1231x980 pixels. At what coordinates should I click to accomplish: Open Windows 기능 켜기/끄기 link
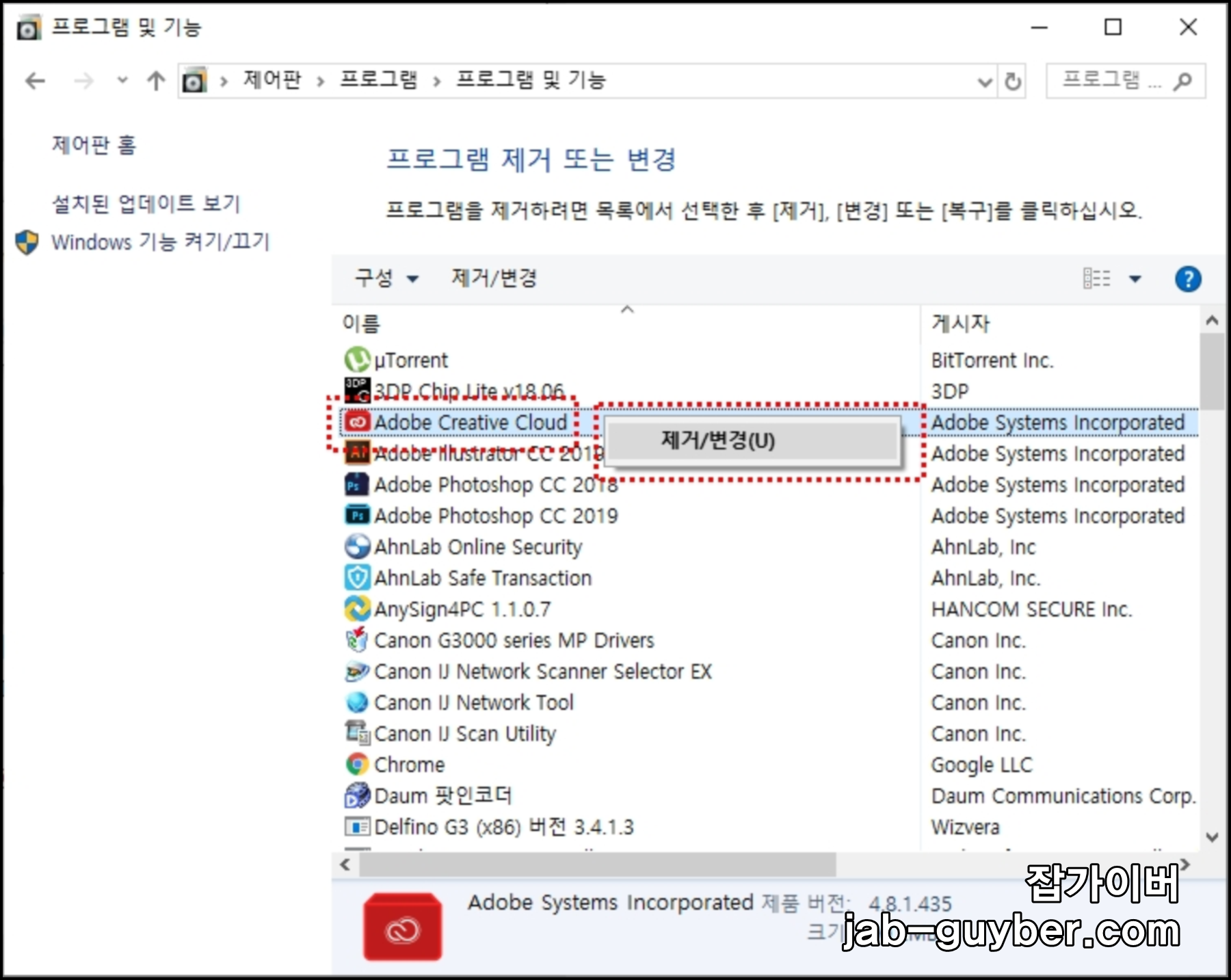(x=161, y=242)
